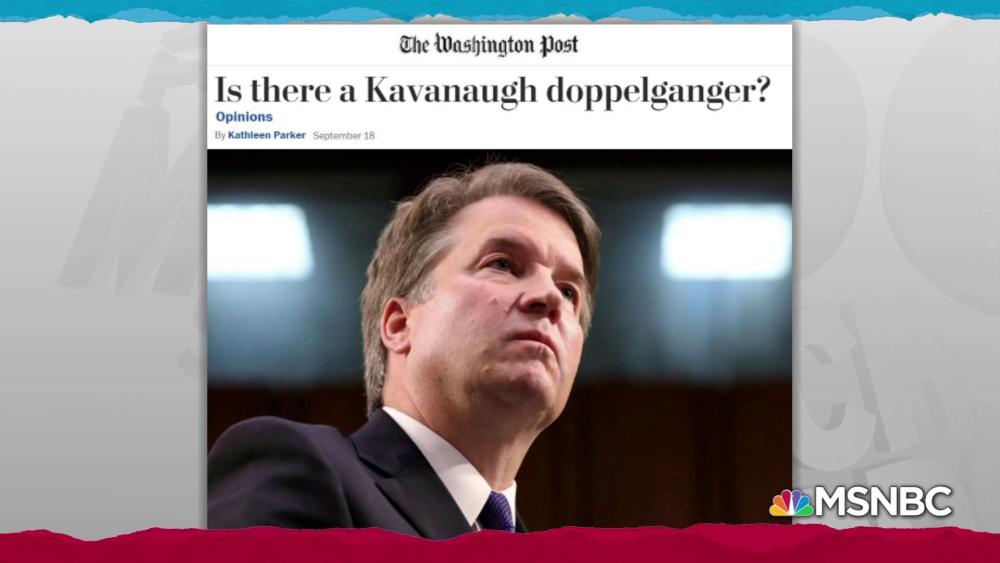Click the Kavanaugh doppelganger headline
This screenshot has width=1000, height=563.
point(492,91)
